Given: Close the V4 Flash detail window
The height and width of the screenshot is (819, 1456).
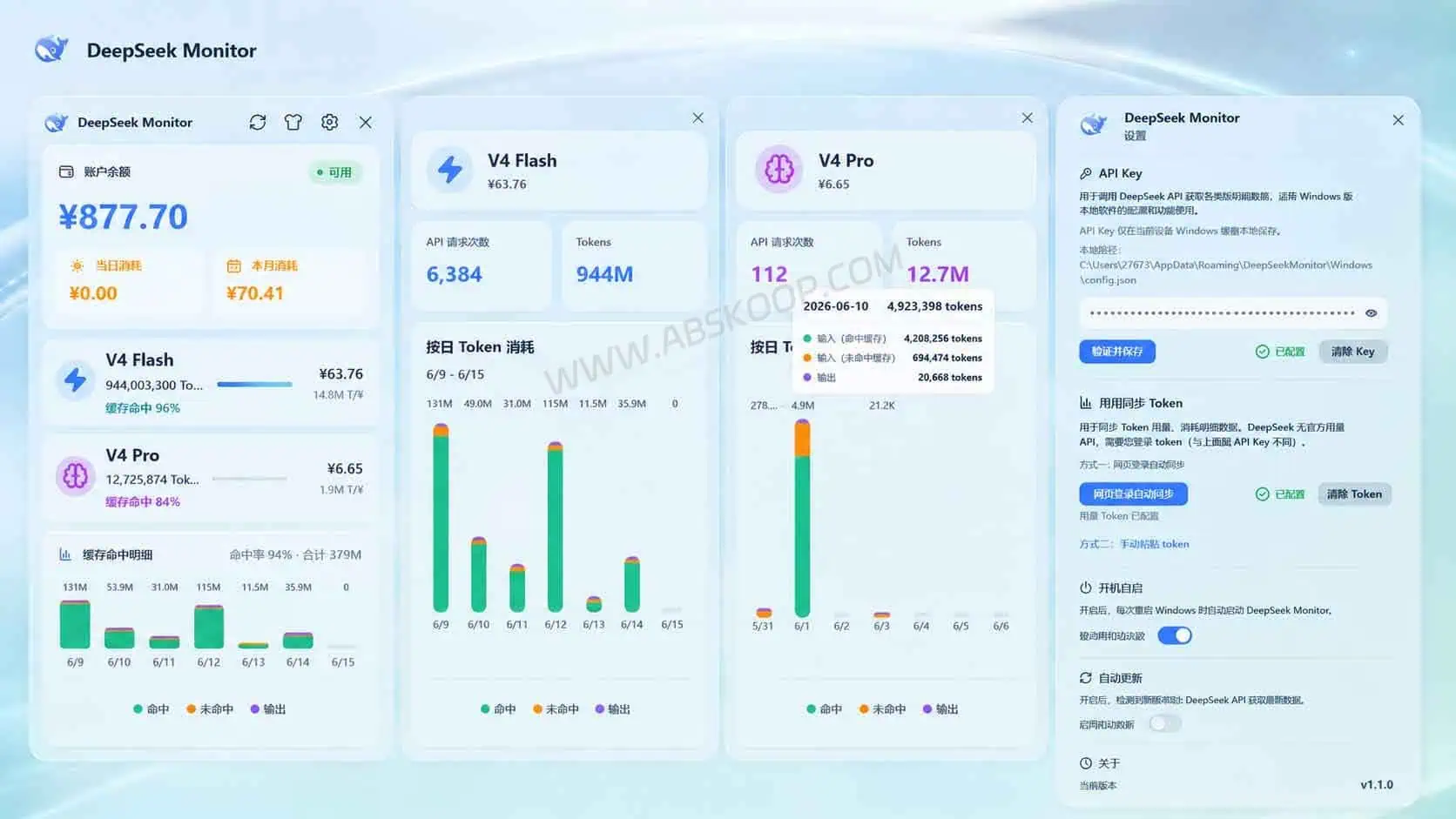Looking at the screenshot, I should [x=698, y=117].
